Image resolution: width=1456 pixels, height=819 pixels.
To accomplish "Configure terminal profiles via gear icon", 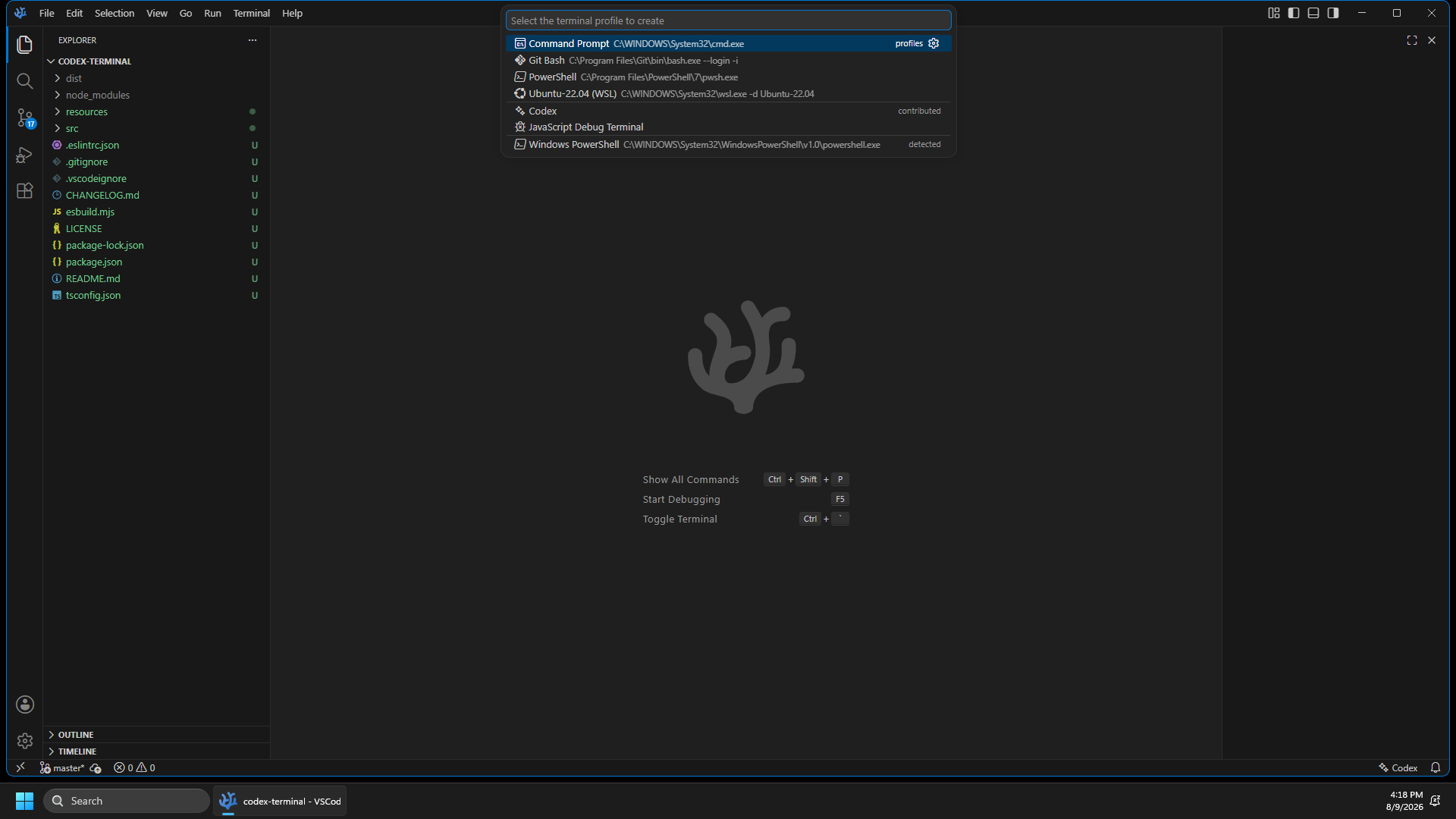I will (x=934, y=43).
